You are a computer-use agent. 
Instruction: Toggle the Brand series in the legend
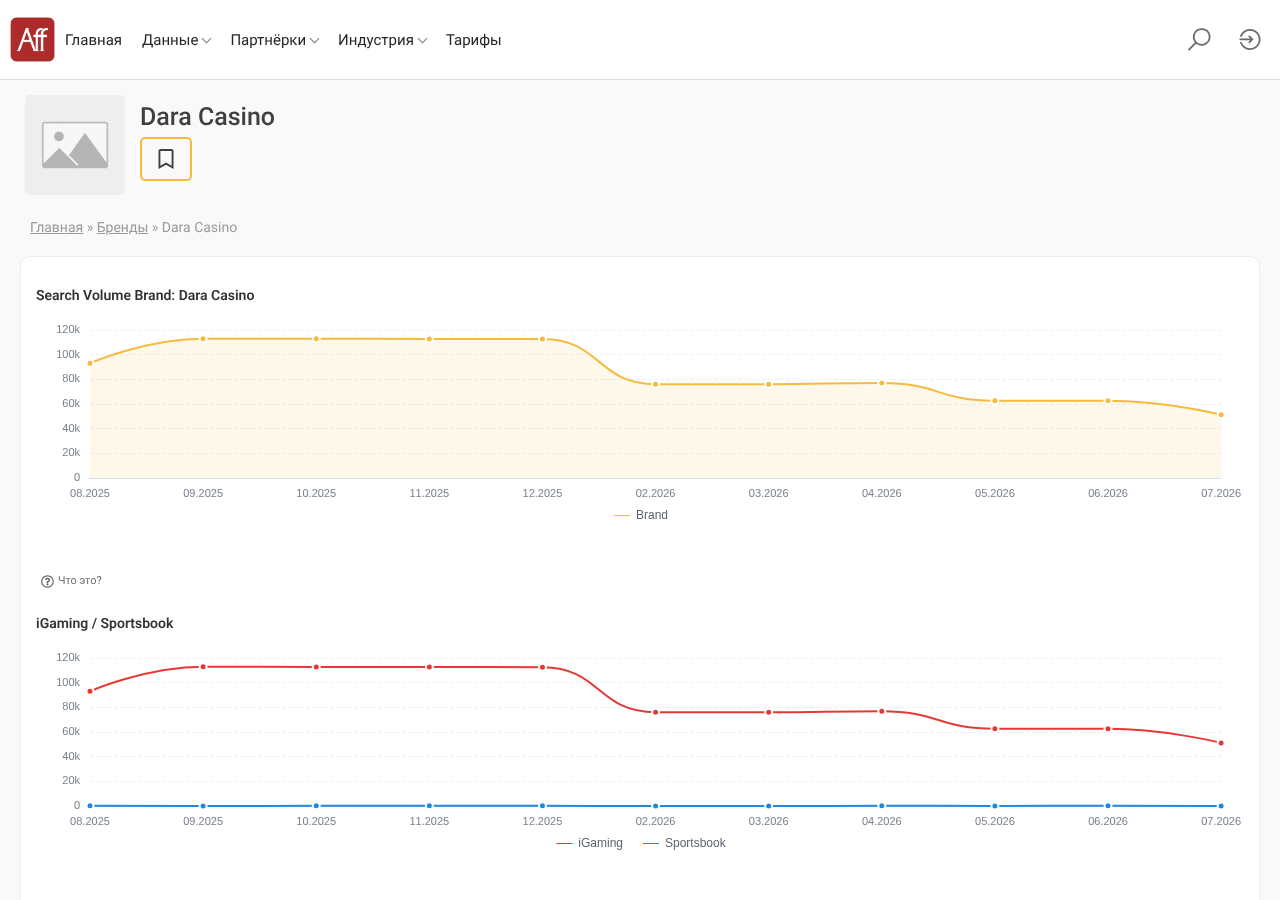[x=641, y=515]
